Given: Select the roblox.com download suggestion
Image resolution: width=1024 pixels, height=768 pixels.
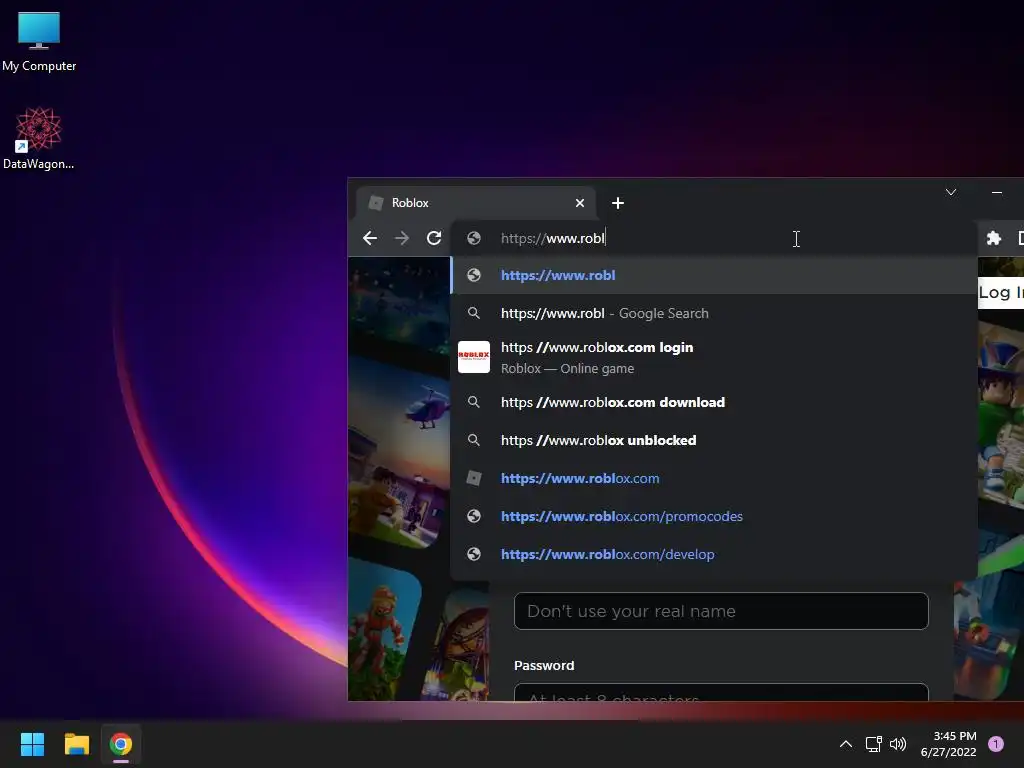Looking at the screenshot, I should pyautogui.click(x=714, y=402).
